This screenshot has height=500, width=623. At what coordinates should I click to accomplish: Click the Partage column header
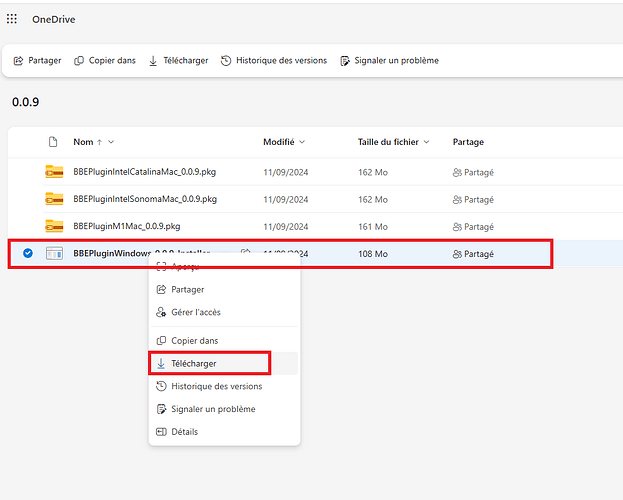pyautogui.click(x=468, y=142)
